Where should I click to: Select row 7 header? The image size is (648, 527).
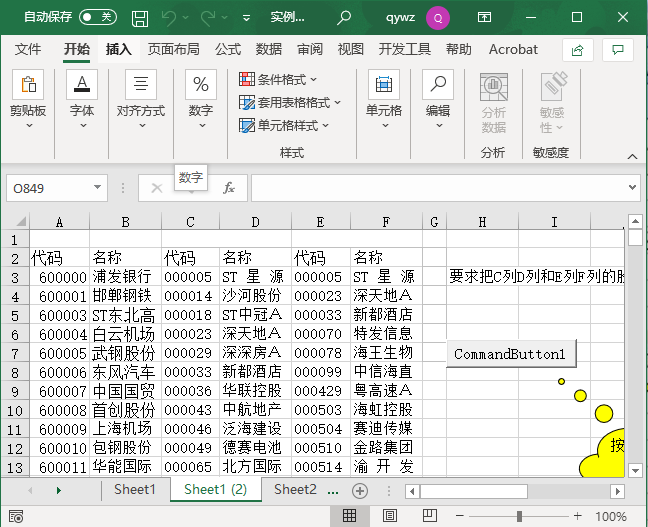click(15, 353)
